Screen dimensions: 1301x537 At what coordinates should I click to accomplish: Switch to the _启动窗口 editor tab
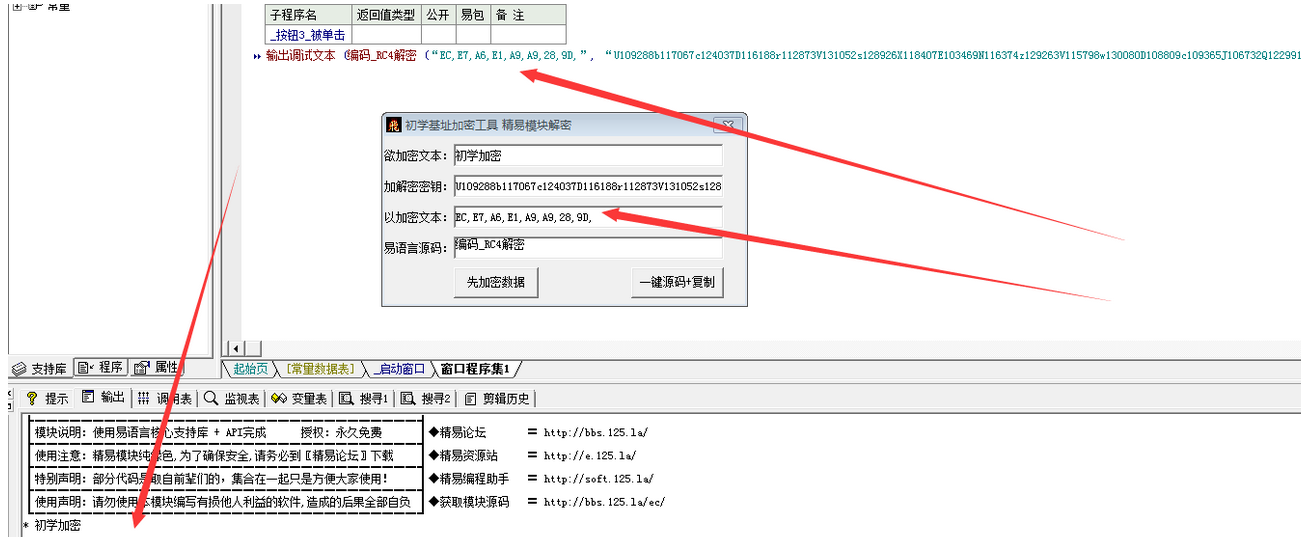tap(398, 369)
